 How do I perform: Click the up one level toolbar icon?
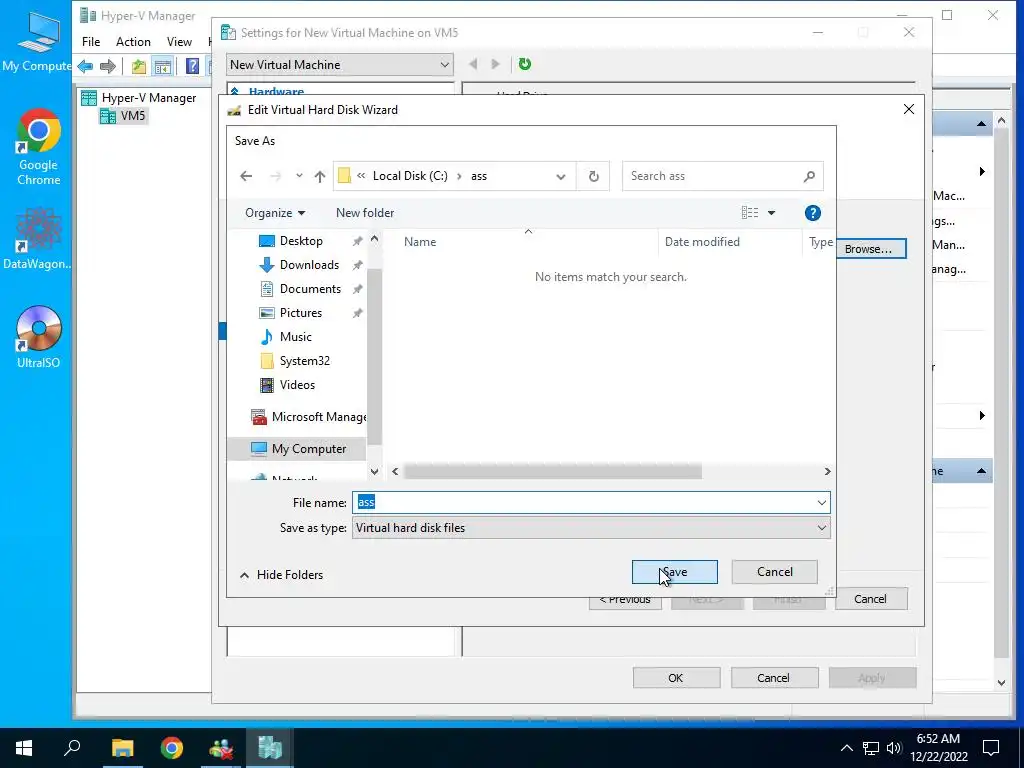[138, 66]
